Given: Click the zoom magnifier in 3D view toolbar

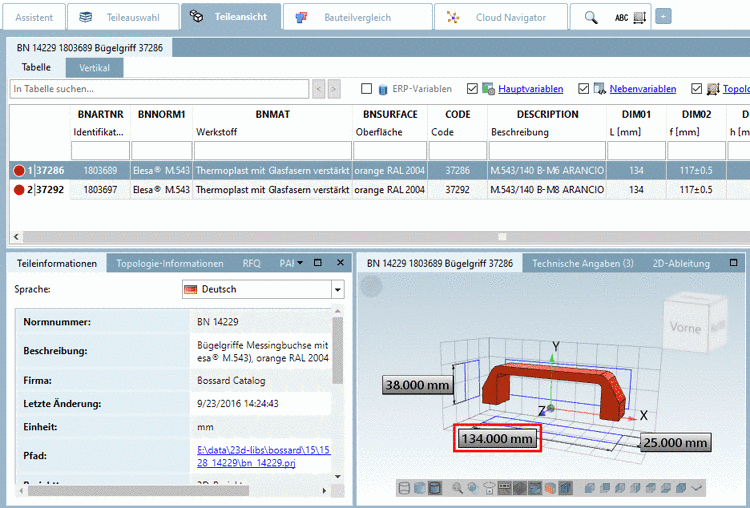Looking at the screenshot, I should (457, 488).
